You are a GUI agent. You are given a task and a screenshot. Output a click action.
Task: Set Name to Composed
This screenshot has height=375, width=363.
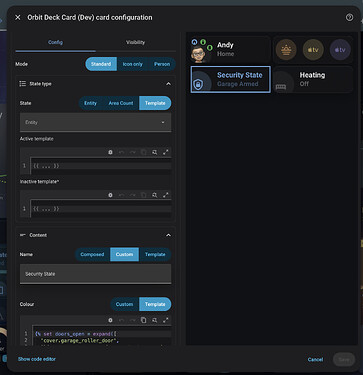(92, 254)
